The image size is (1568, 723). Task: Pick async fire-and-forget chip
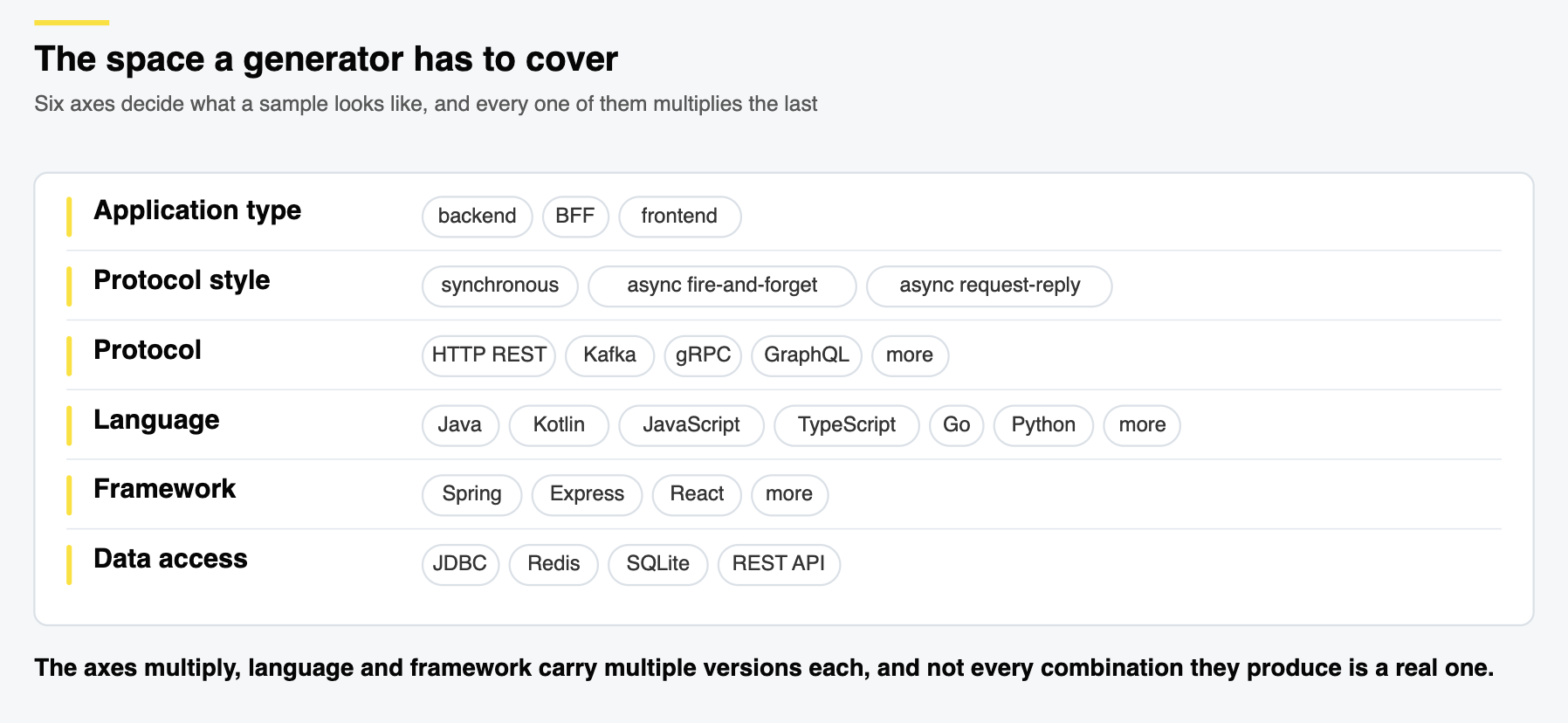point(722,286)
